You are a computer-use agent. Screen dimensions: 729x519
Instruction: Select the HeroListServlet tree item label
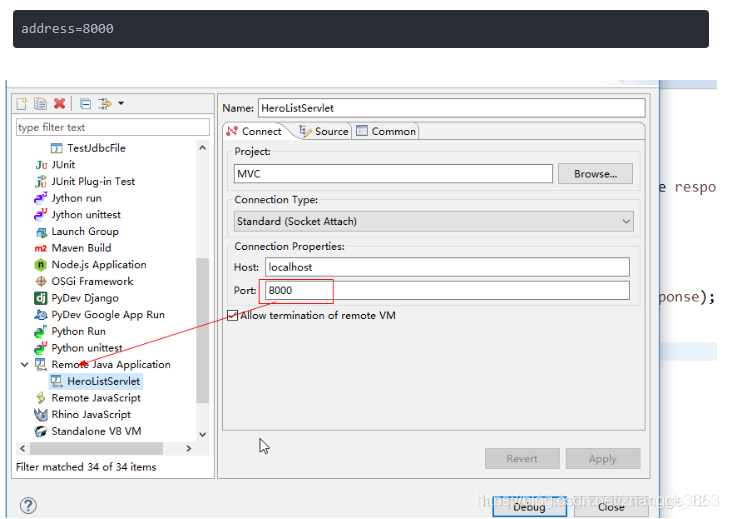coord(103,382)
